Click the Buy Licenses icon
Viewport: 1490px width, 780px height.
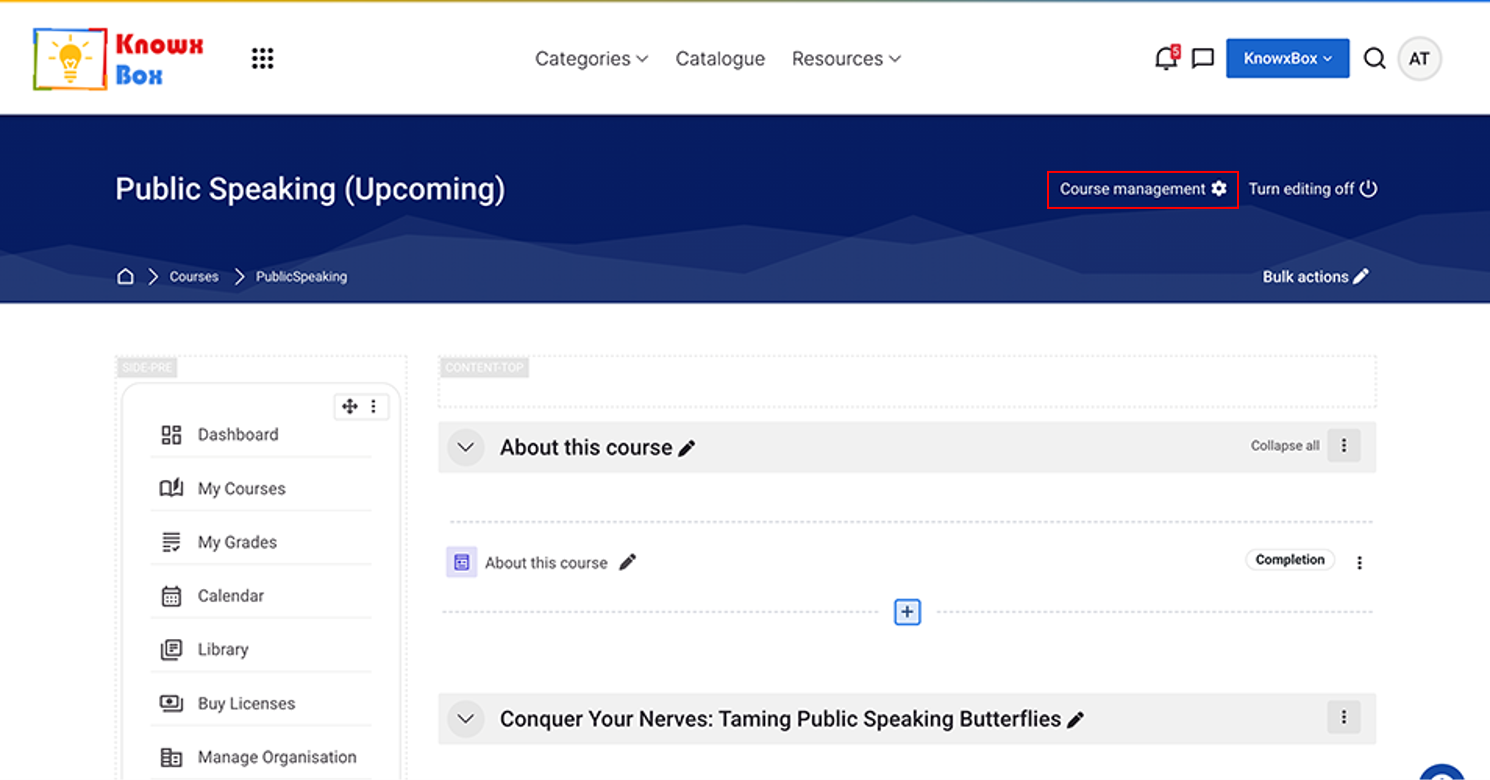[171, 703]
